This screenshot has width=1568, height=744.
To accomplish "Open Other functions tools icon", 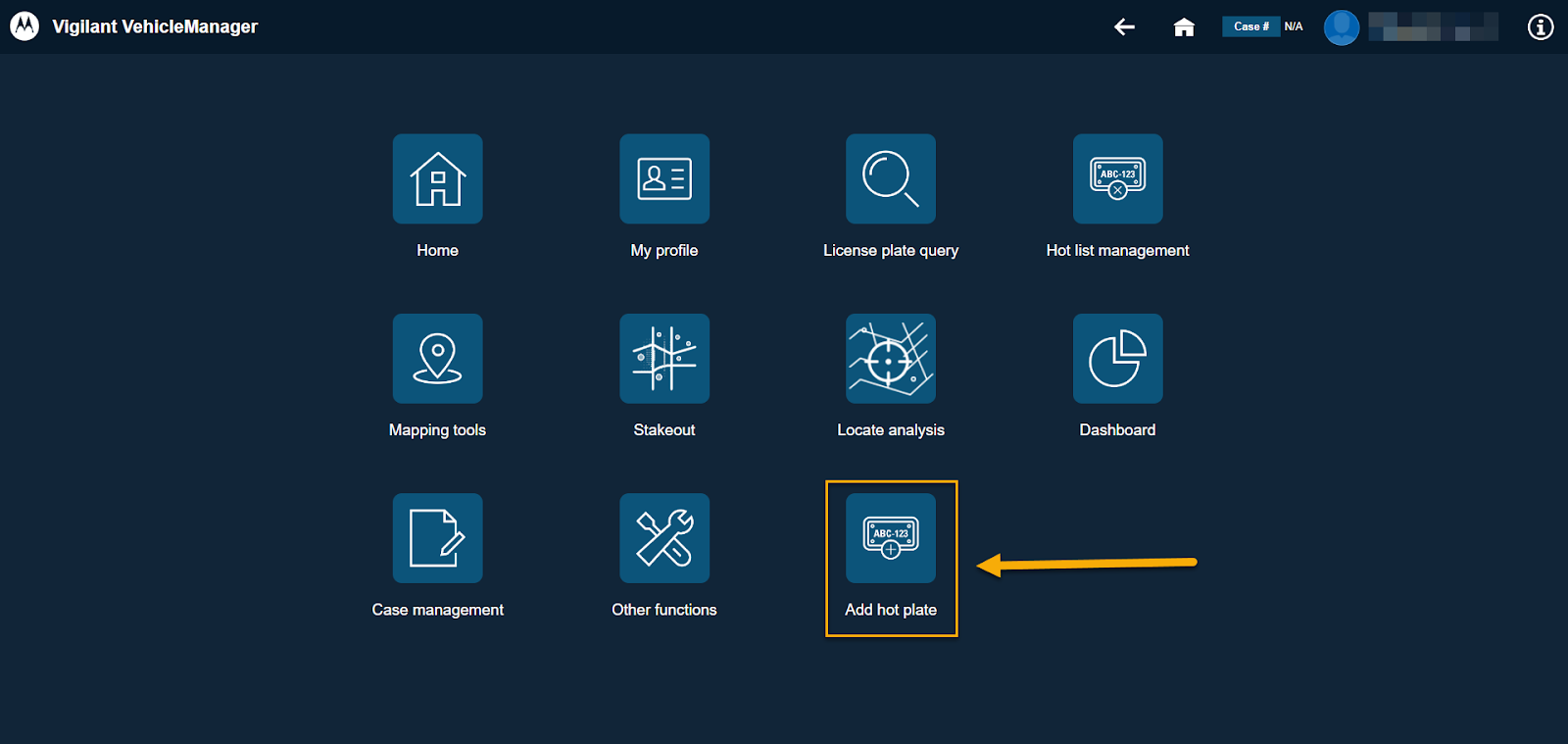I will (664, 538).
